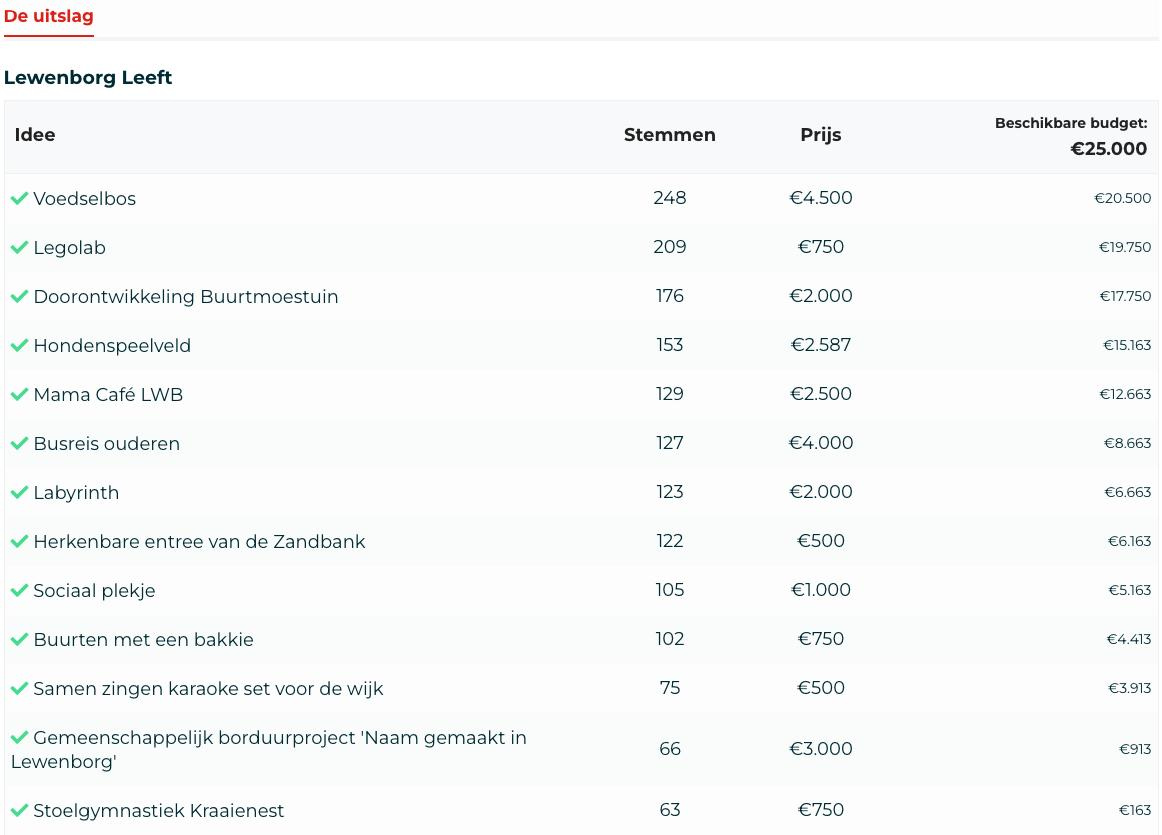Open Samen zingen karaoke set idea

click(x=208, y=689)
